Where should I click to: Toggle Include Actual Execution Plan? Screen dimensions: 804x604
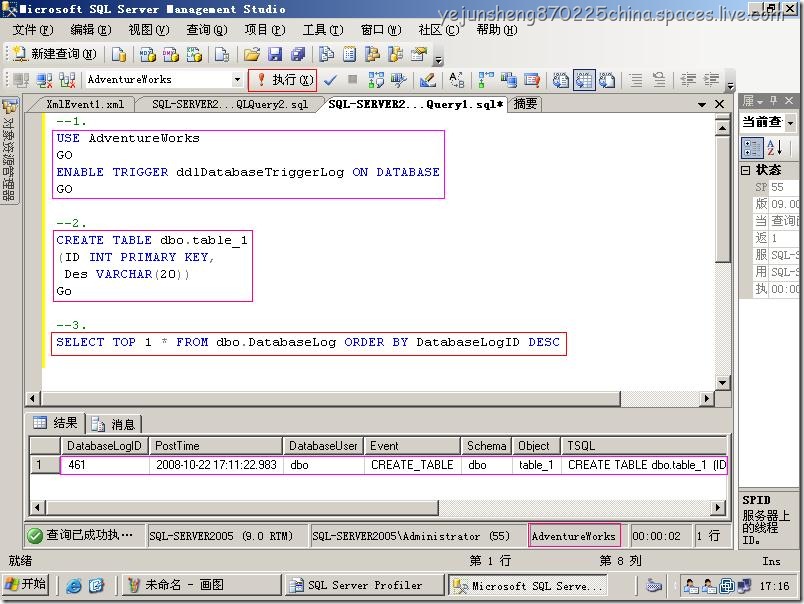[486, 80]
